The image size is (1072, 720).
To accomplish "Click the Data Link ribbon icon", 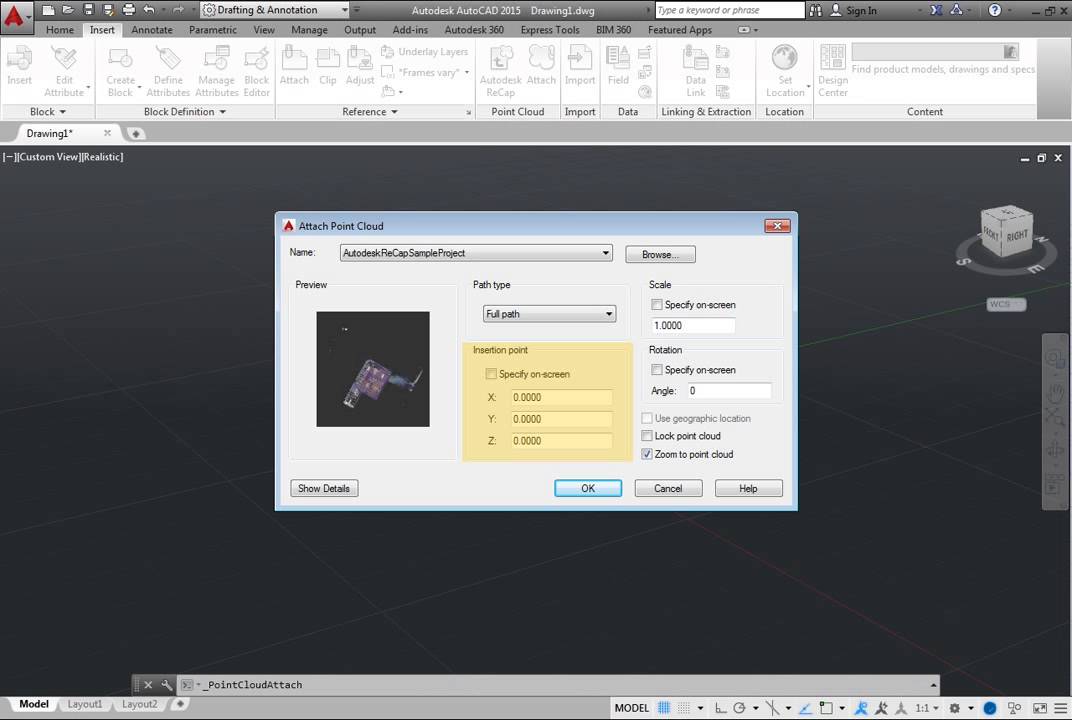I will [695, 59].
